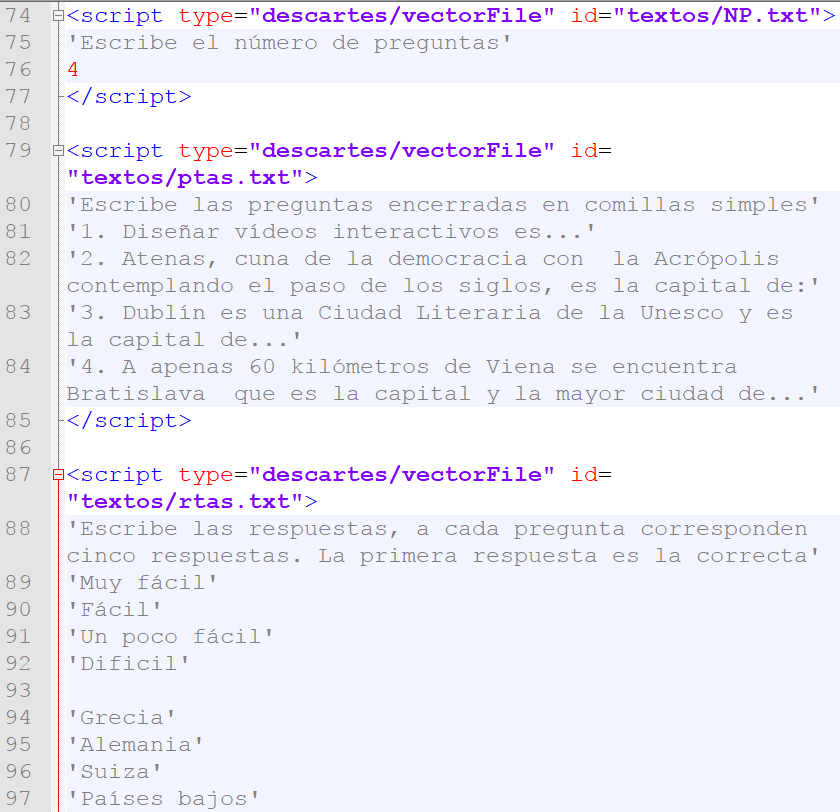Click the closing script tag on line 77

[x=128, y=97]
